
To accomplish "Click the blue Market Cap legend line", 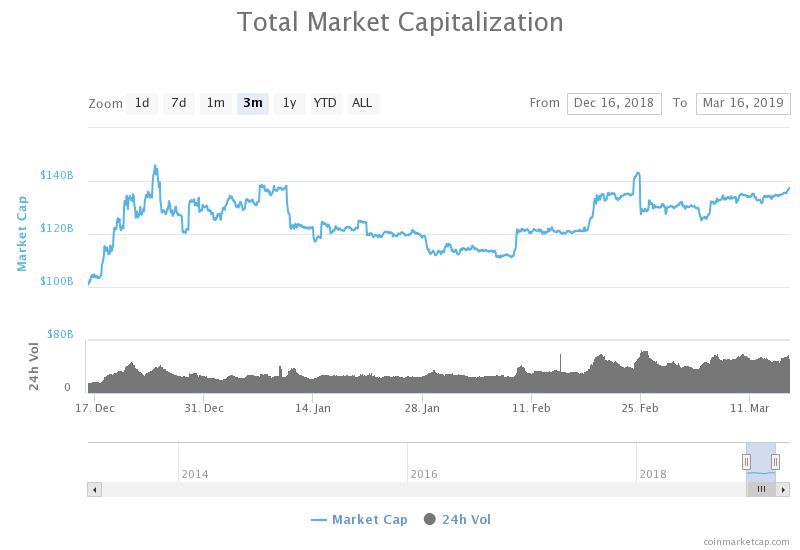I will [x=319, y=519].
